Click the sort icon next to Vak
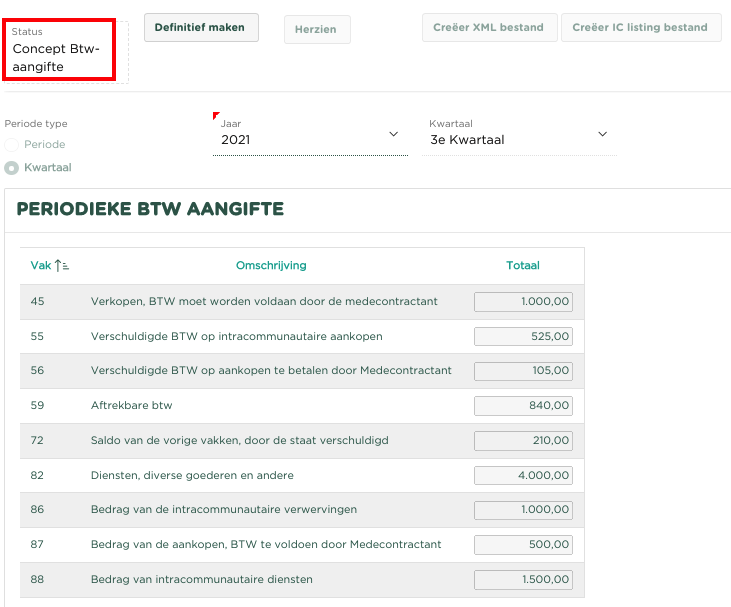The image size is (731, 607). 62,266
